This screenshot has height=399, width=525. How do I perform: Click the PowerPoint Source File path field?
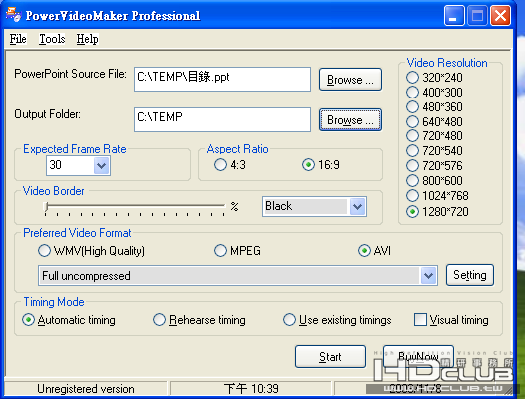point(222,79)
